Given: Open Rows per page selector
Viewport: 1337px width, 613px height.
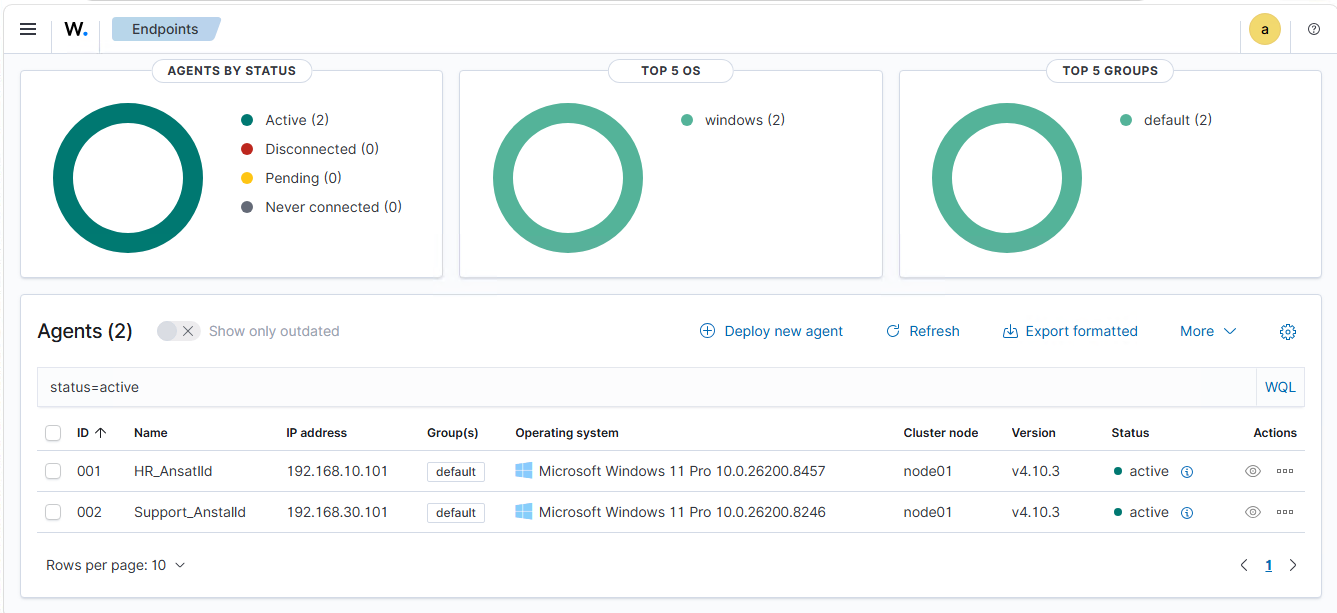Looking at the screenshot, I should [x=116, y=565].
